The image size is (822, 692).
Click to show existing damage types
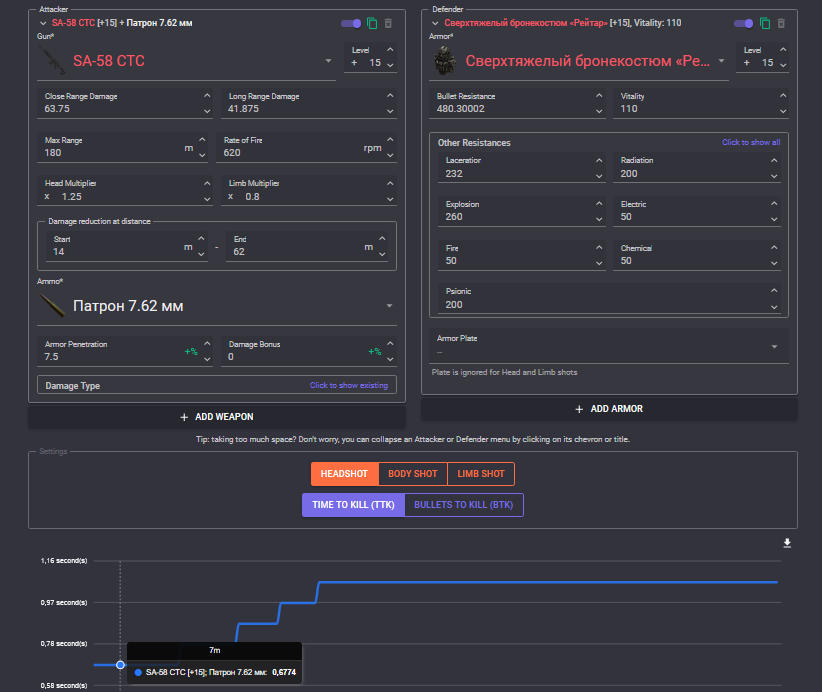click(x=349, y=385)
